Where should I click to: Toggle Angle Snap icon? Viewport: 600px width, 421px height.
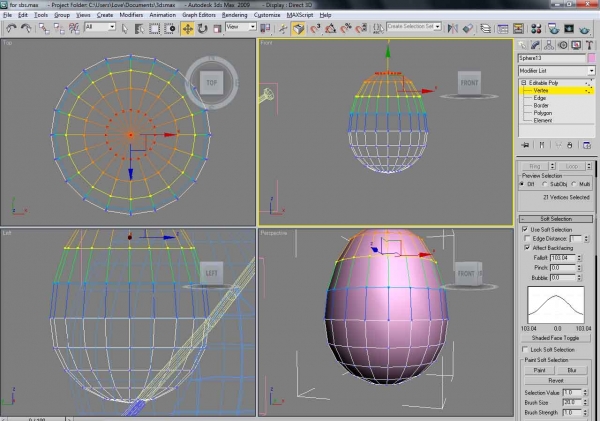click(x=330, y=29)
